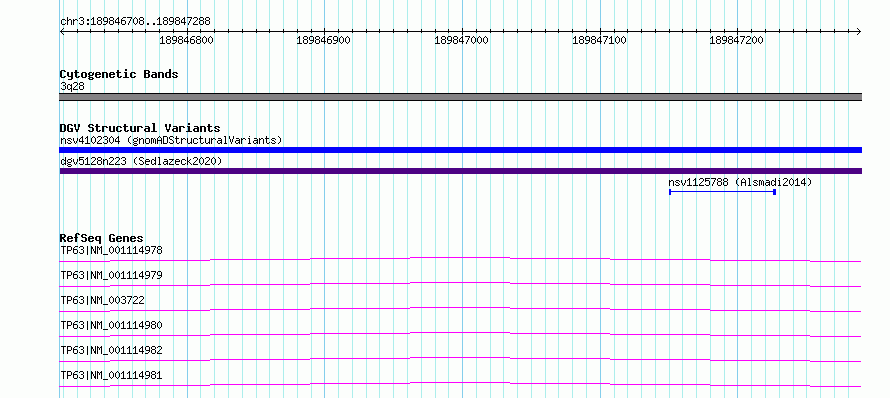
Task: Click the Cytogenetic Bands track title
Action: tap(119, 74)
